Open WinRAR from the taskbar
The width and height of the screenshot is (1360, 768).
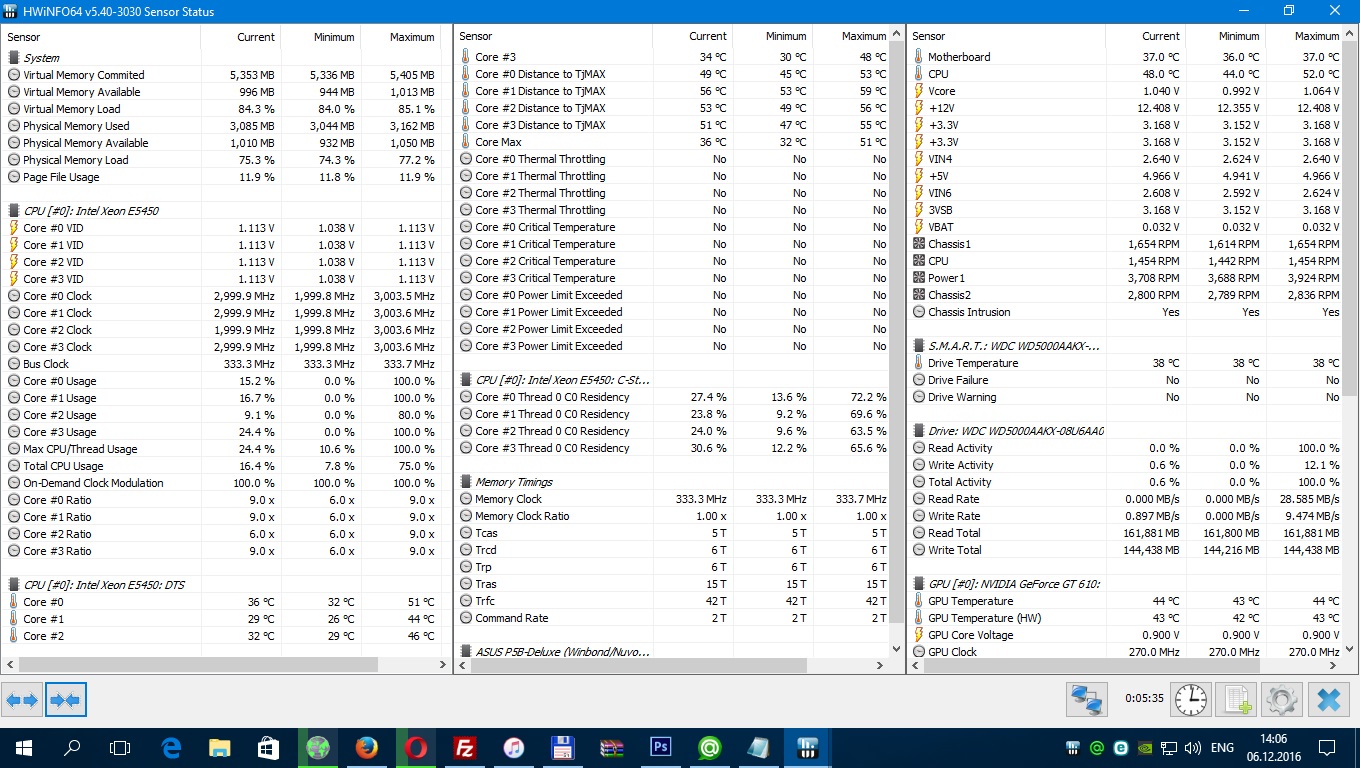(611, 747)
